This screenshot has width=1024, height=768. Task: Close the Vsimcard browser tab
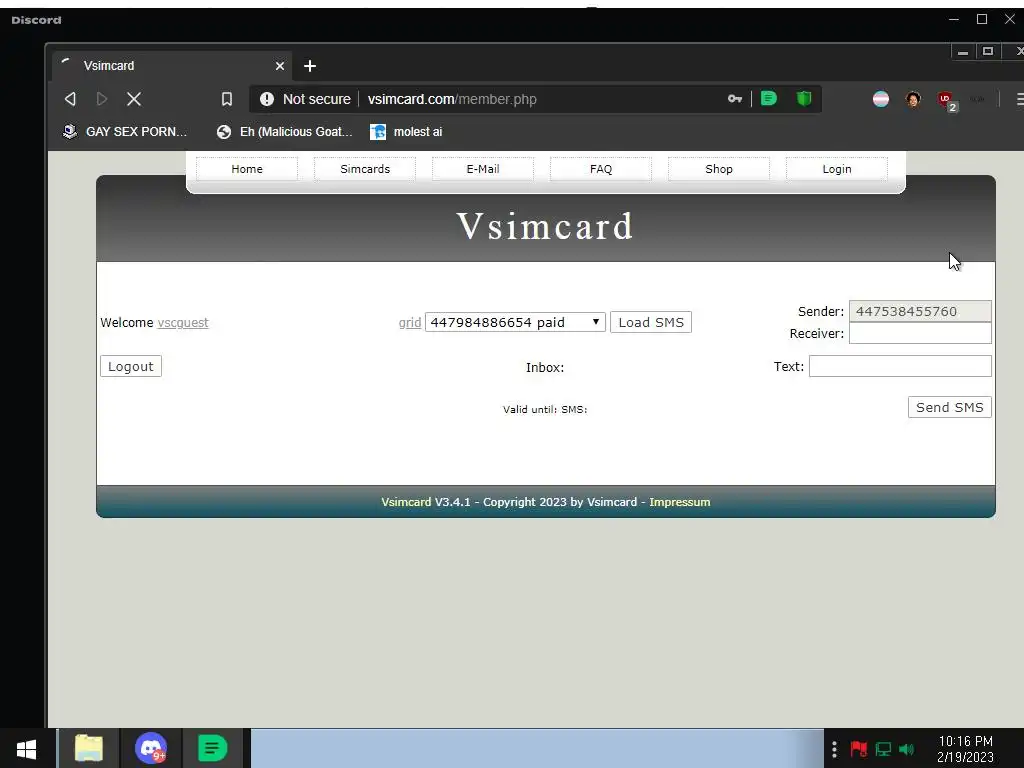(x=280, y=66)
